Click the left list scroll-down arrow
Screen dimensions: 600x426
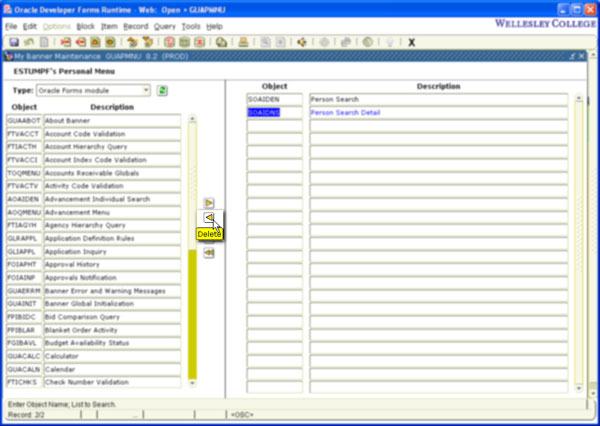click(192, 383)
